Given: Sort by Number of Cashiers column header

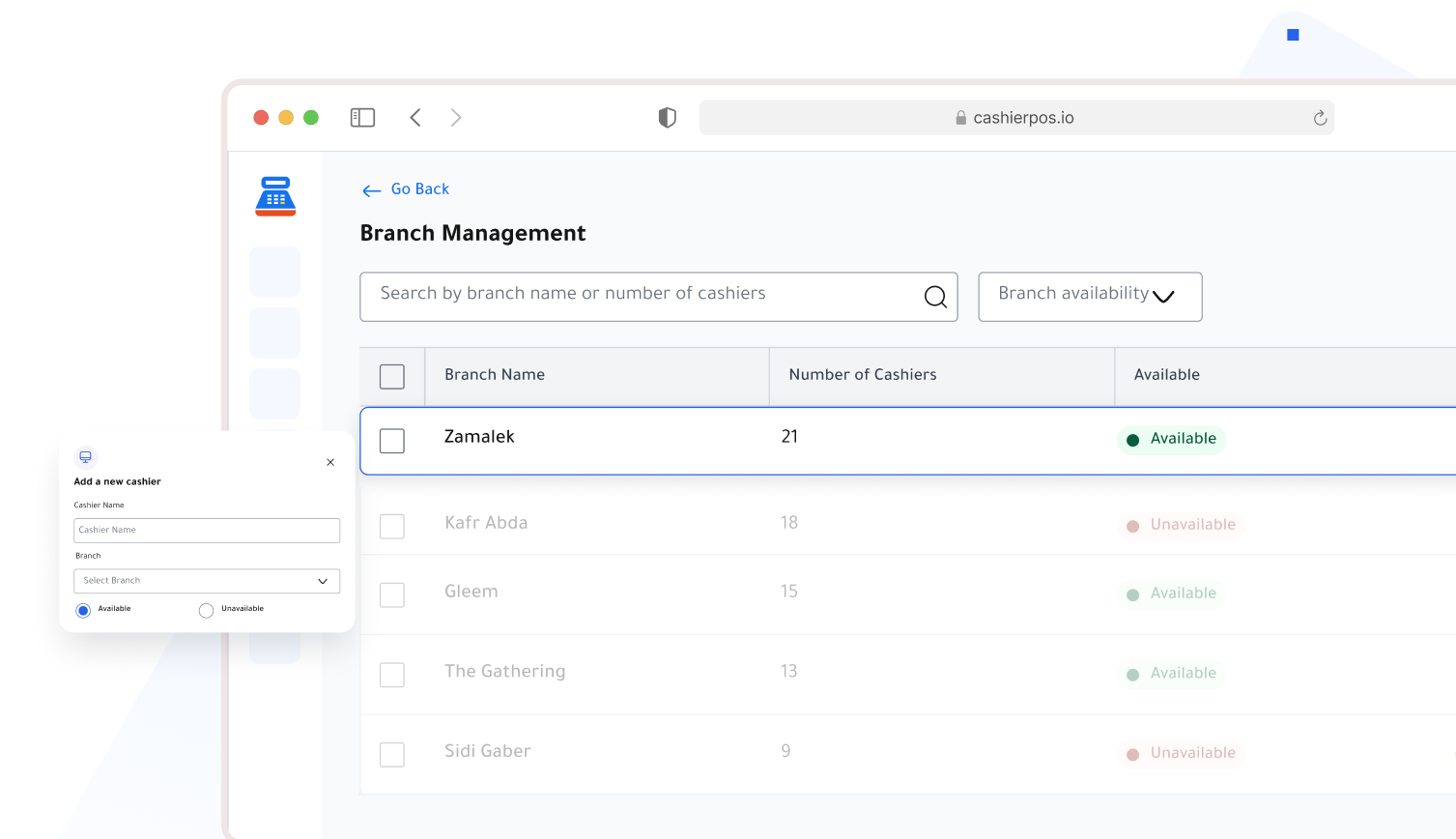Looking at the screenshot, I should [x=863, y=375].
